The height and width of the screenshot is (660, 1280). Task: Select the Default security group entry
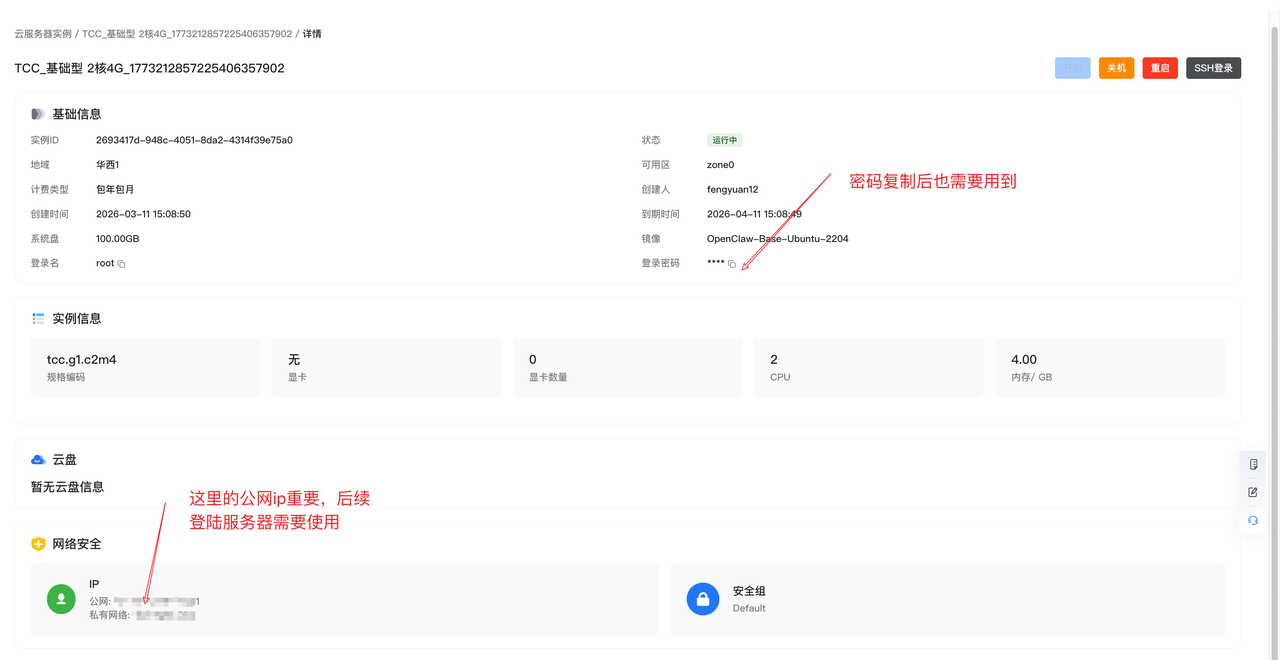pyautogui.click(x=749, y=607)
